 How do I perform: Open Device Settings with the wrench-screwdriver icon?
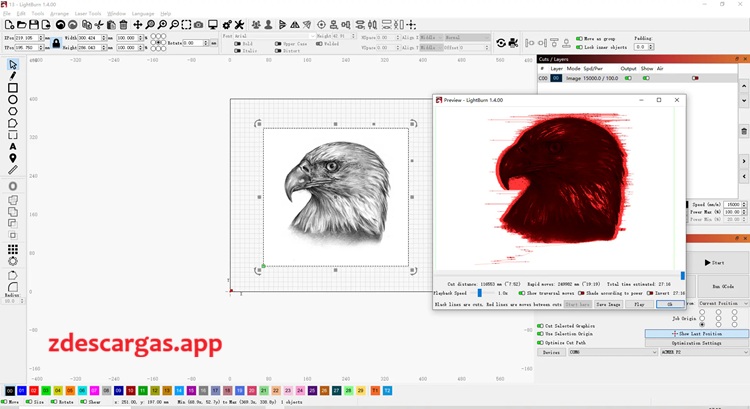[239, 25]
